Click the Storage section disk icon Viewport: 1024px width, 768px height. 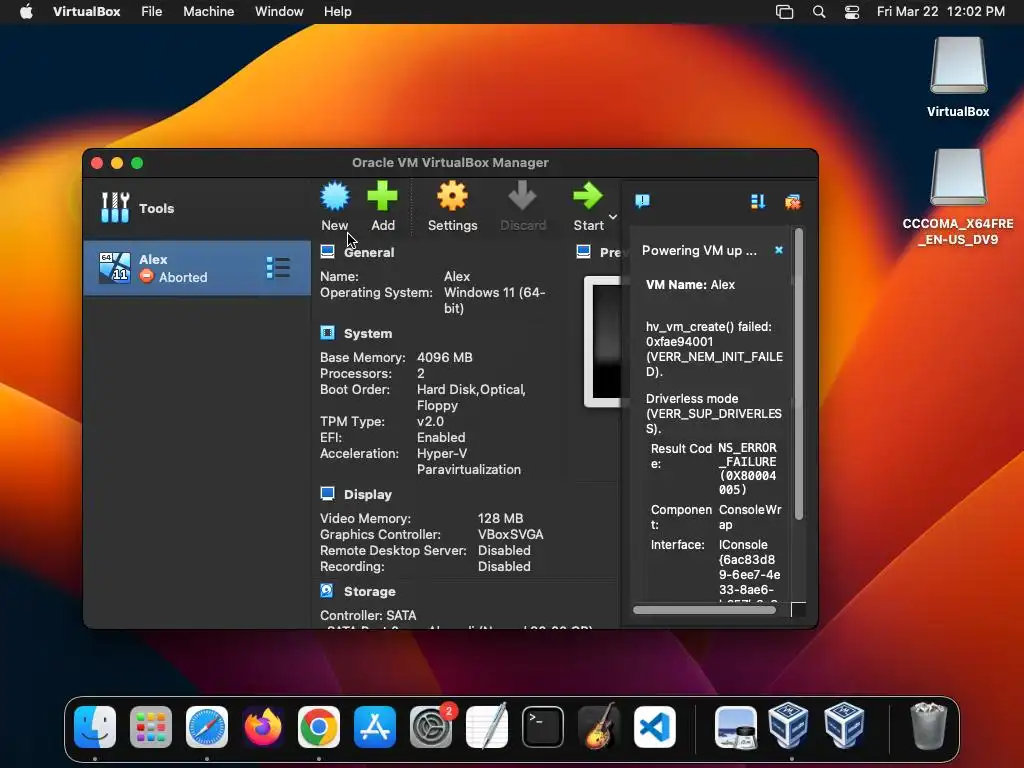(x=327, y=590)
